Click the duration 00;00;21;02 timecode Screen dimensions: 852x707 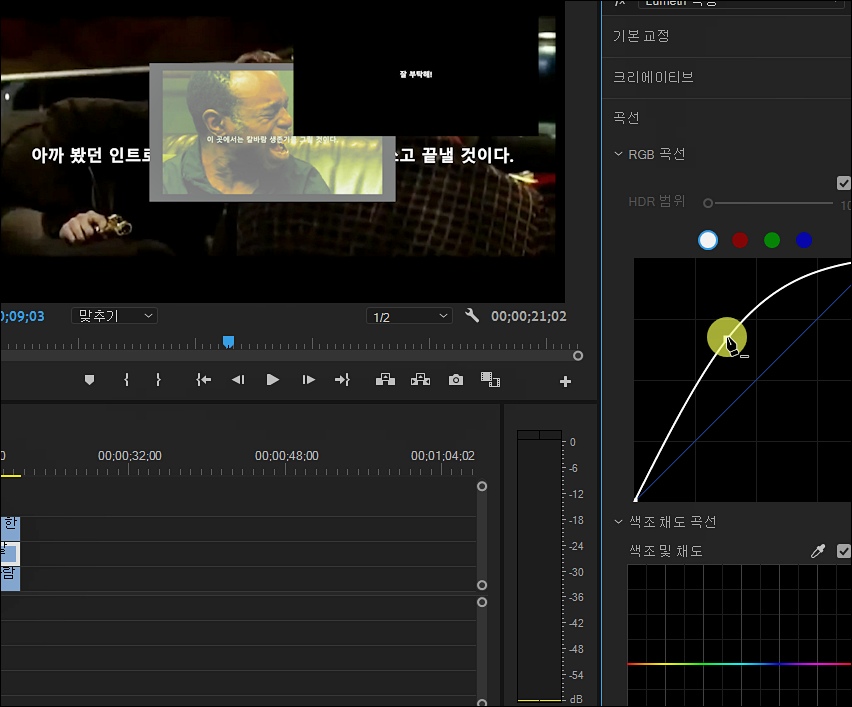[529, 316]
